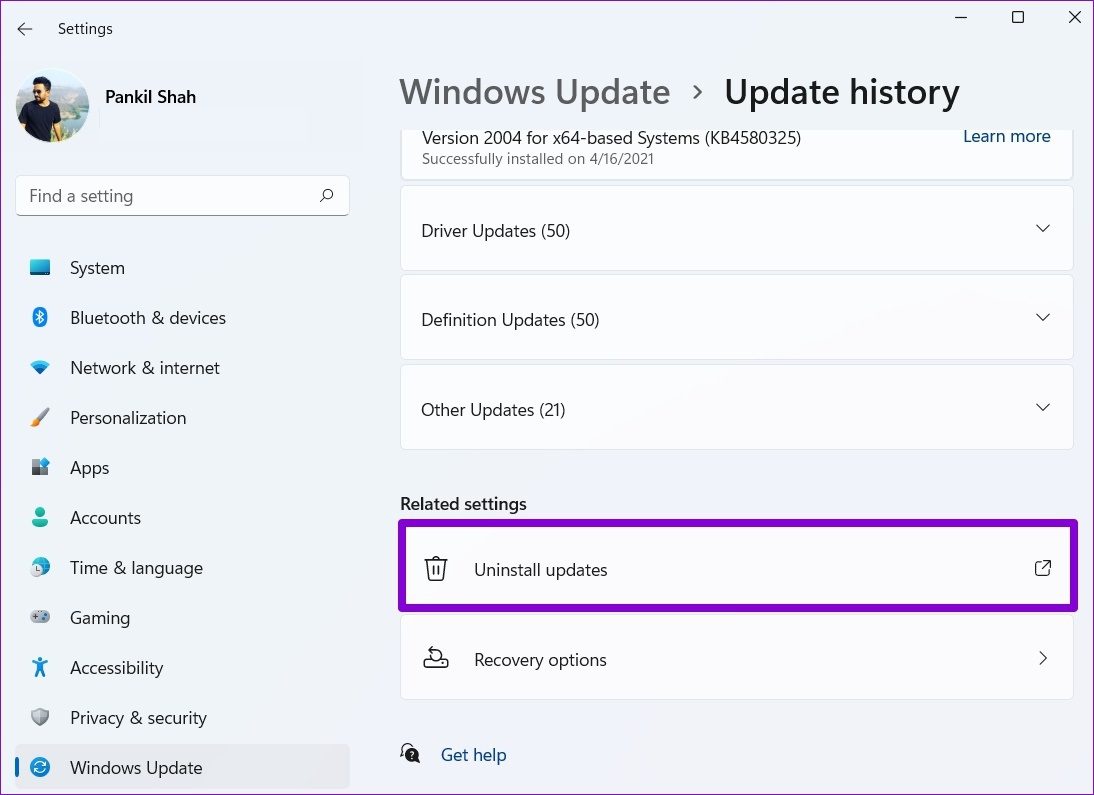
Task: Click the System monitor icon in sidebar
Action: (x=40, y=268)
